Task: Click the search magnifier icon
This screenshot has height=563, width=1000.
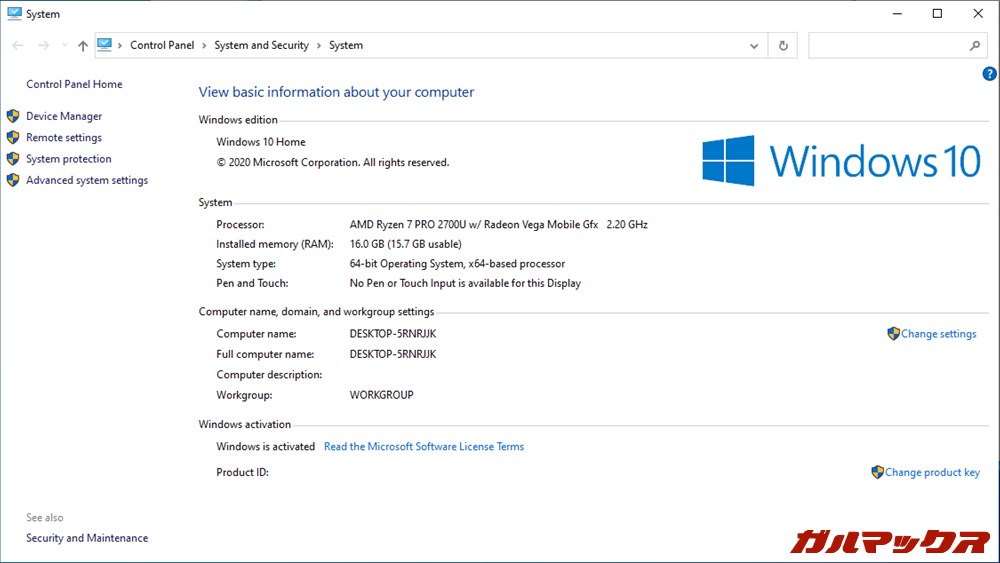Action: pyautogui.click(x=975, y=46)
